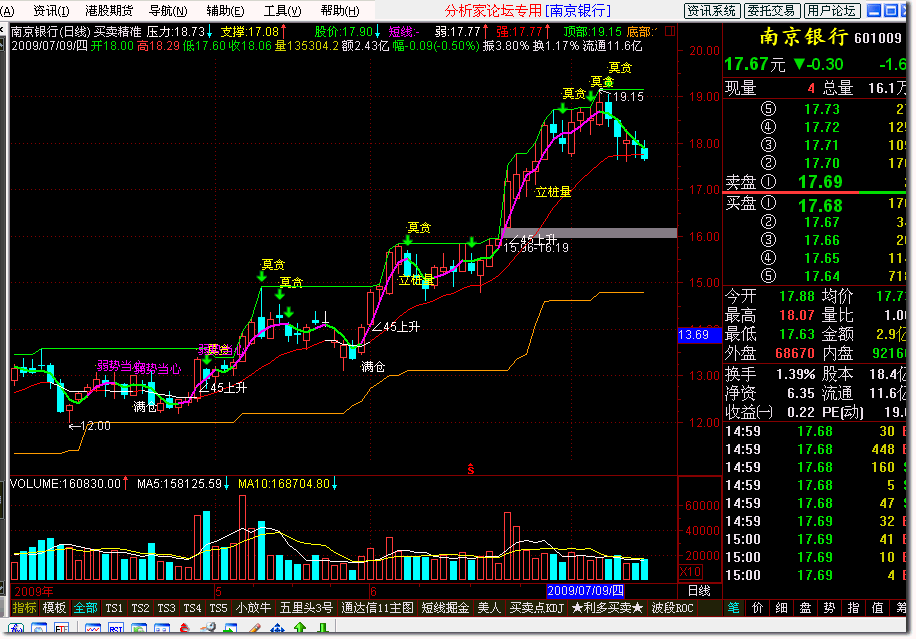Click the green down arrow icon in bottom toolbar
This screenshot has width=916, height=639.
pyautogui.click(x=322, y=629)
